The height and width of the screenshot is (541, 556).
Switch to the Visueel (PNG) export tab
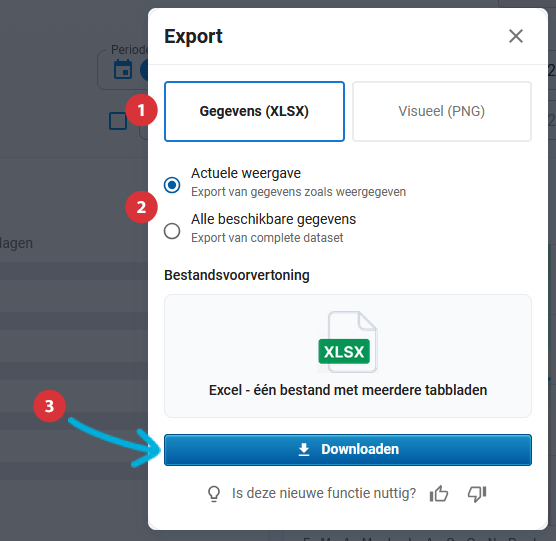[441, 111]
